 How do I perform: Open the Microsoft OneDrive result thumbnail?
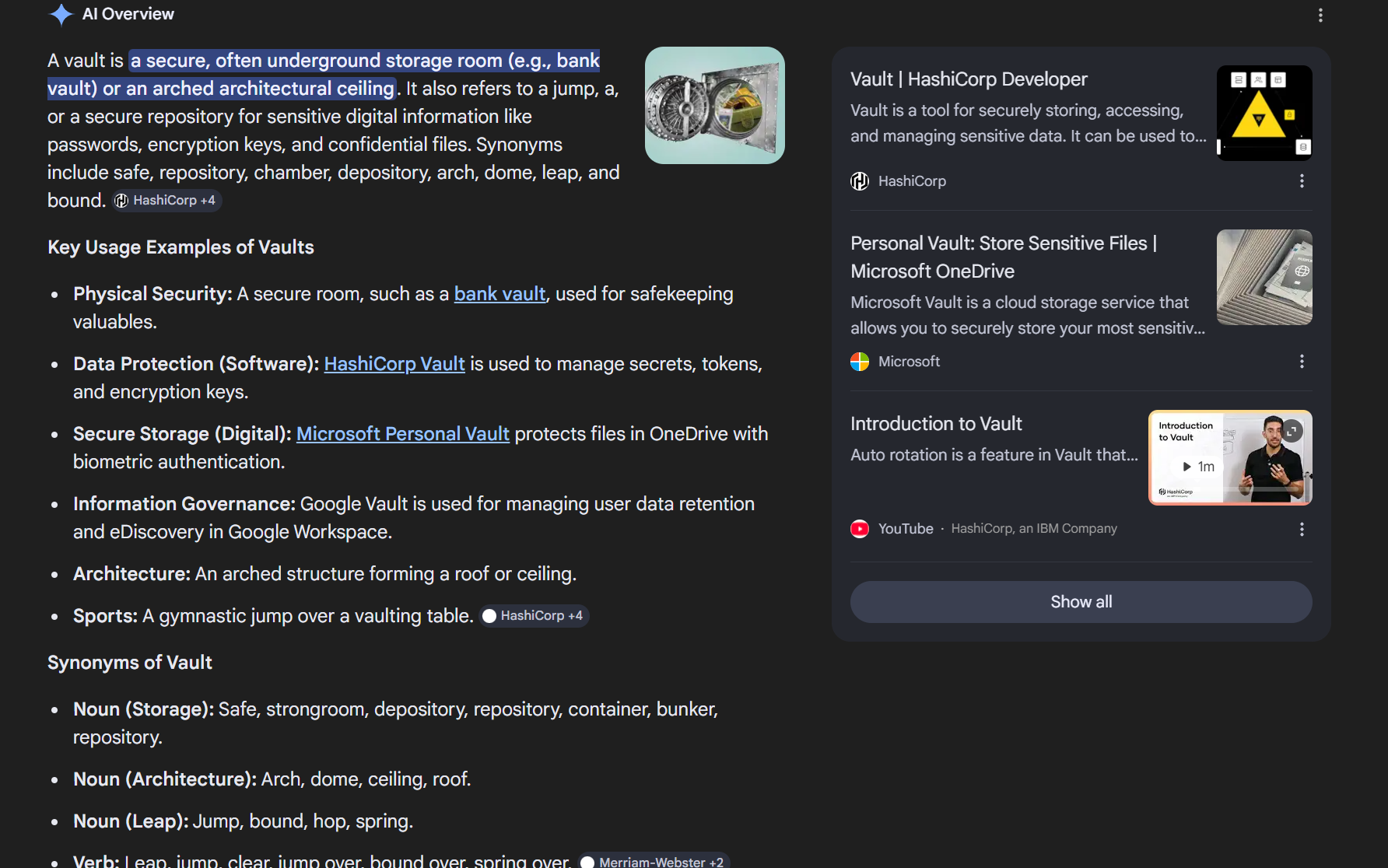[1264, 278]
